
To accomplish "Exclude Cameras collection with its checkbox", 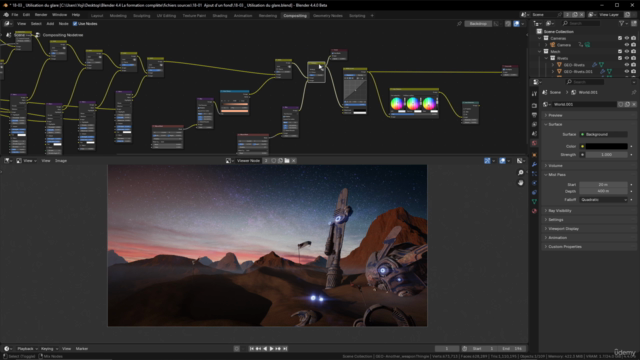I will coord(620,38).
